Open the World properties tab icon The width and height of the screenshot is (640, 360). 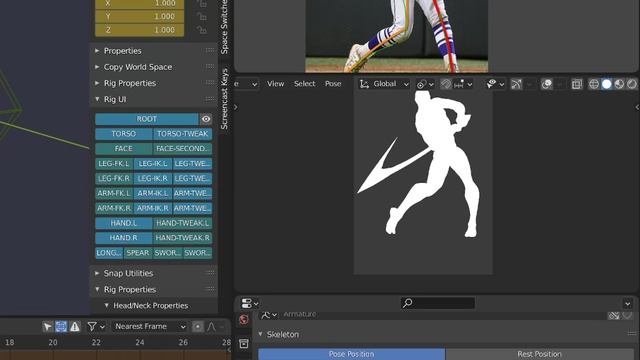[x=244, y=320]
